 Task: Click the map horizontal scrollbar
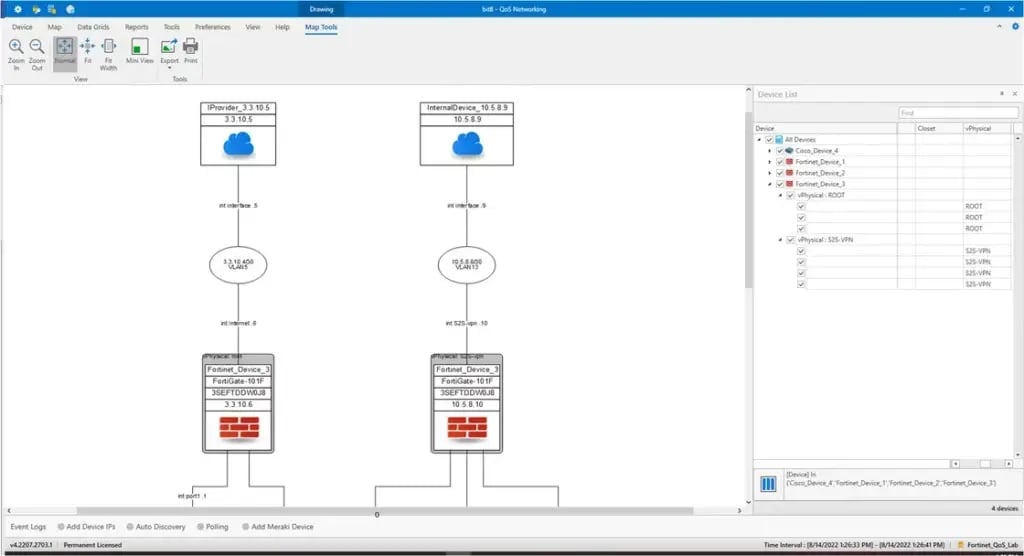(385, 510)
